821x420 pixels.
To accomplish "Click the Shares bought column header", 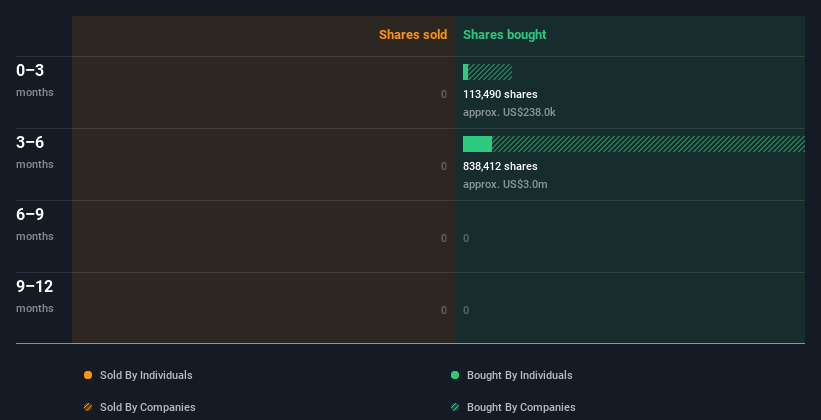I will click(x=505, y=35).
